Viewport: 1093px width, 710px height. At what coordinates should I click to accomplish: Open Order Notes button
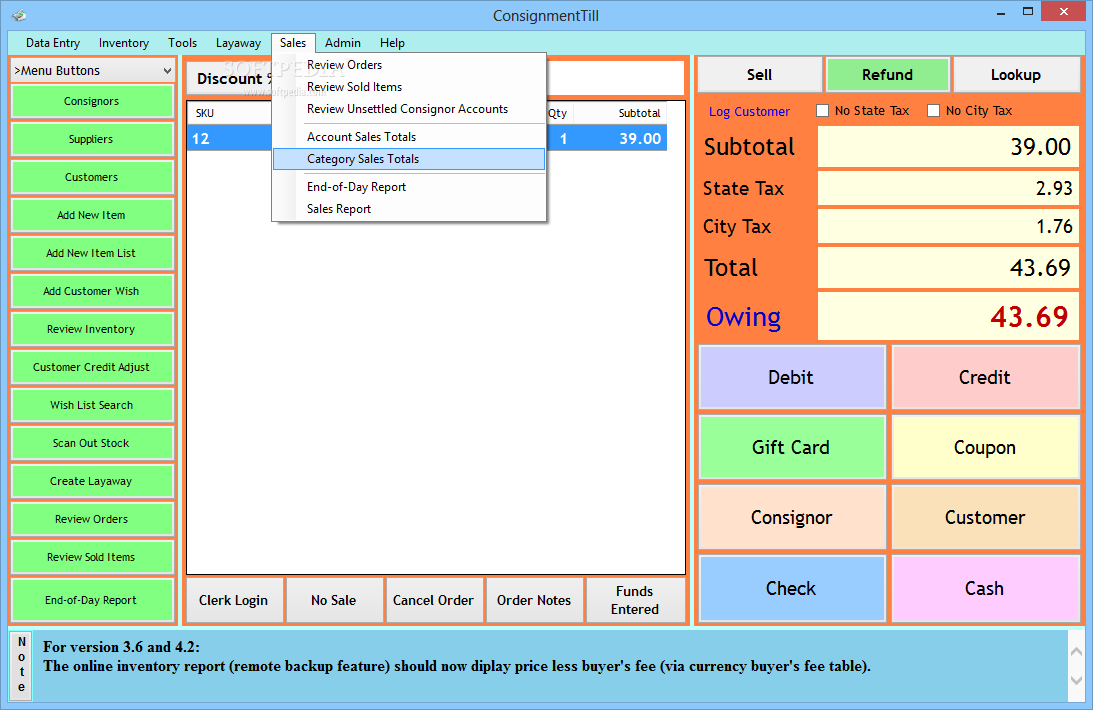534,600
